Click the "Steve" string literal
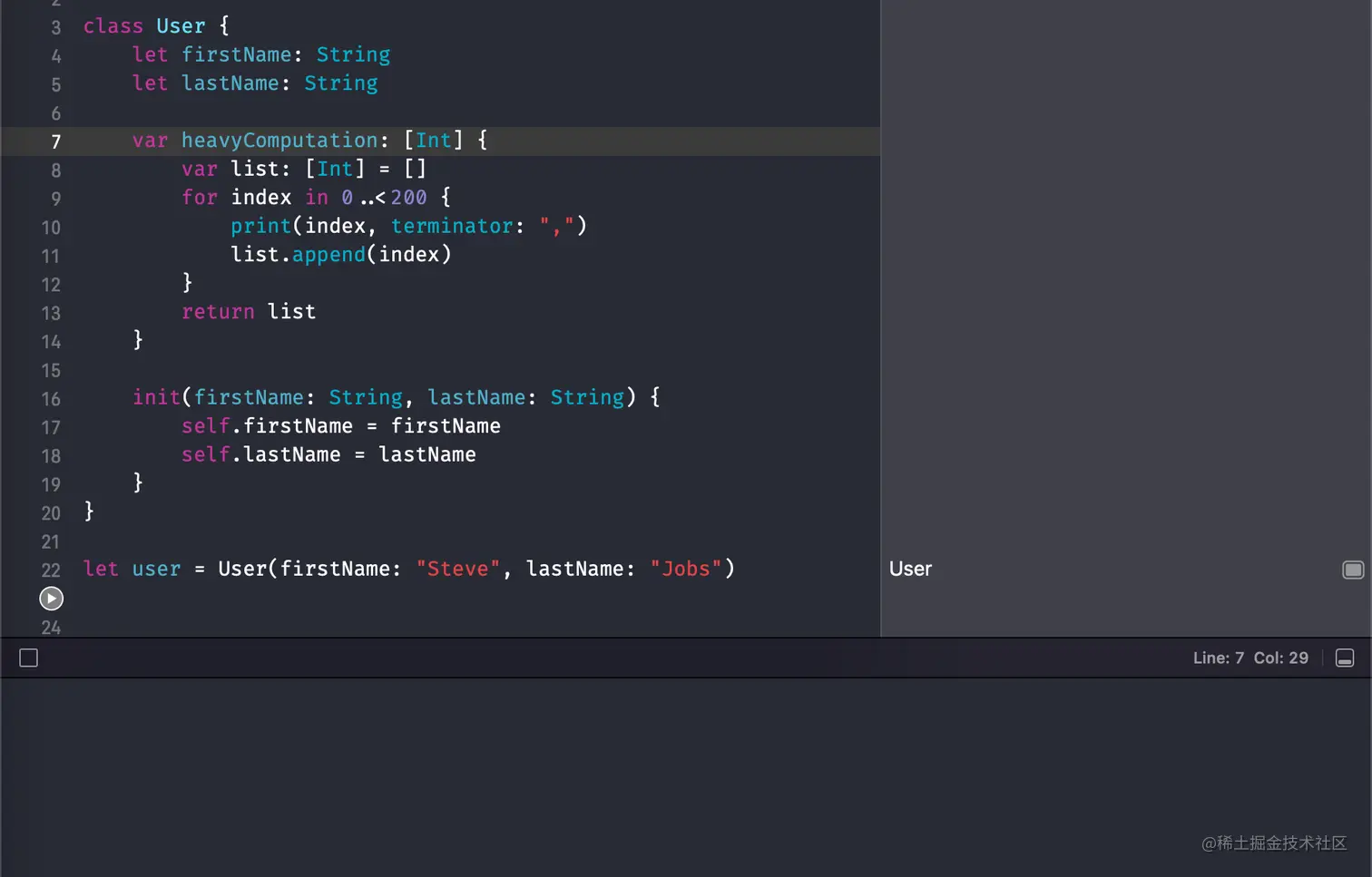The width and height of the screenshot is (1372, 877). click(458, 569)
